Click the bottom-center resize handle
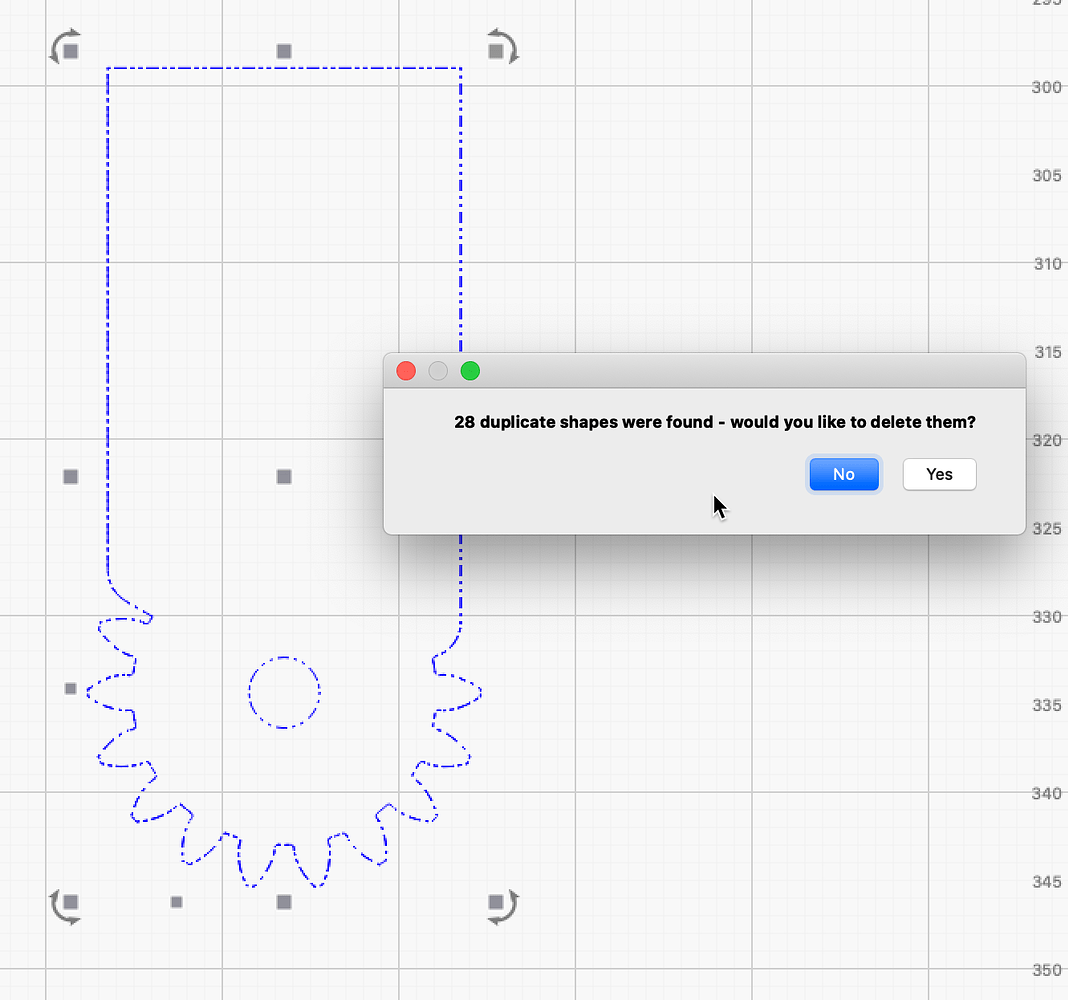Screen dimensions: 1068x1000 (283, 902)
